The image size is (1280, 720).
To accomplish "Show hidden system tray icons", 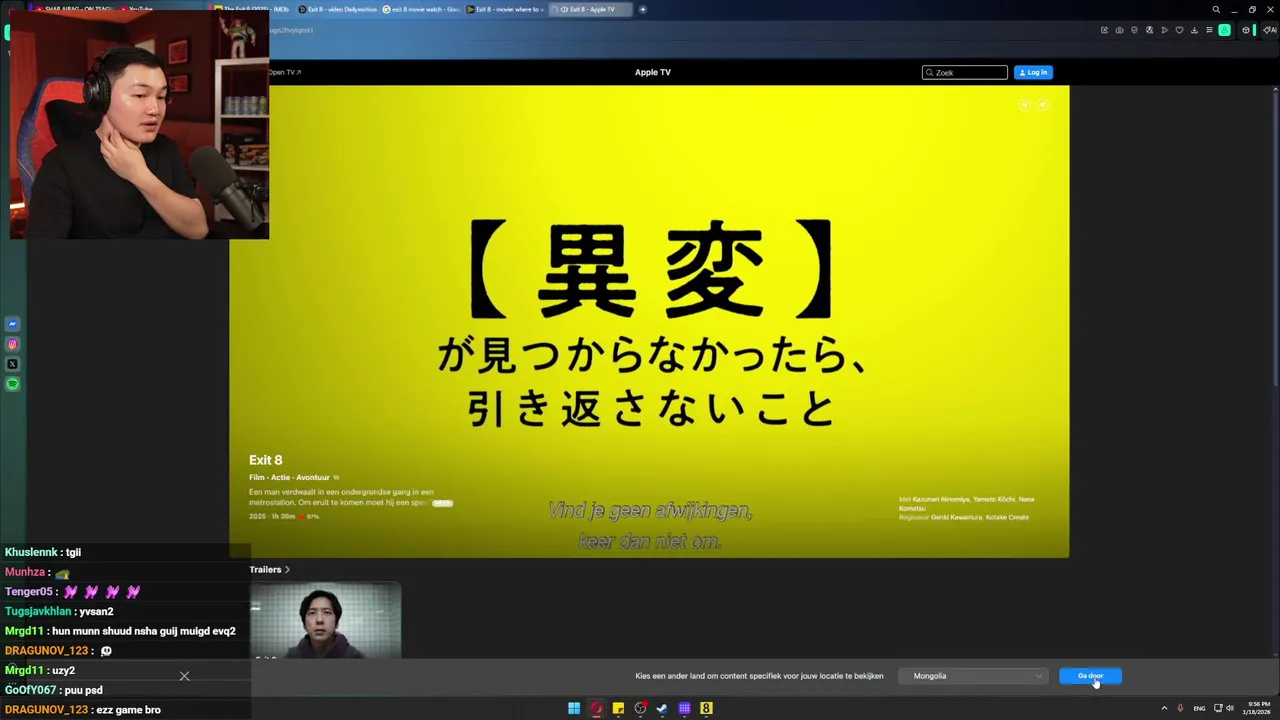I will click(1164, 708).
